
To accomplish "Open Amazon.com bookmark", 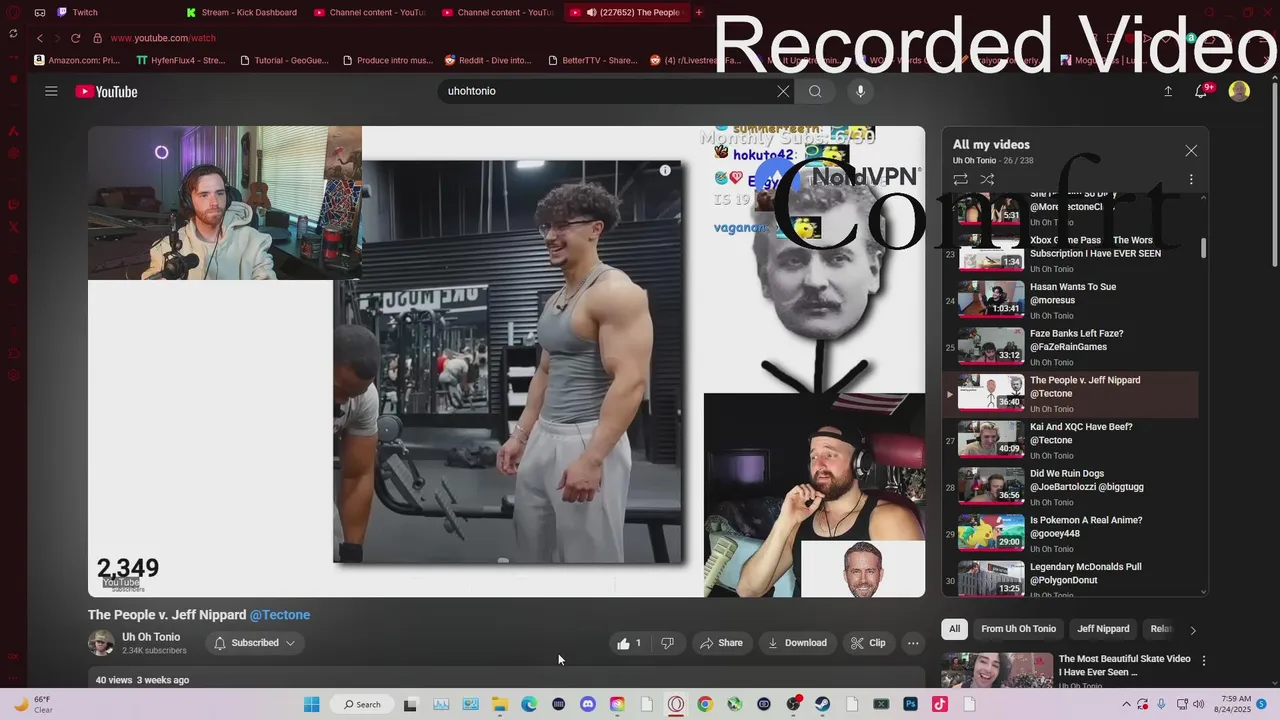I will tap(78, 60).
